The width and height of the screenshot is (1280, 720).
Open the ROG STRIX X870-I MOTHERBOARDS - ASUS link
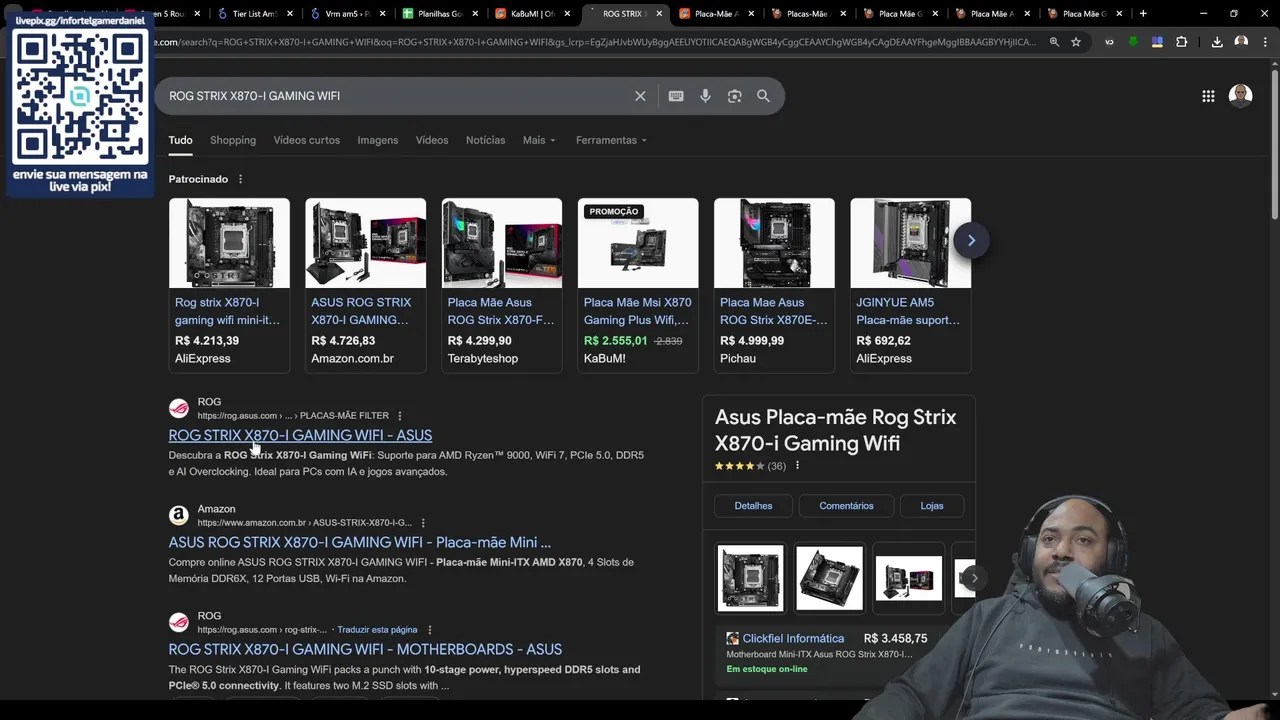click(365, 649)
